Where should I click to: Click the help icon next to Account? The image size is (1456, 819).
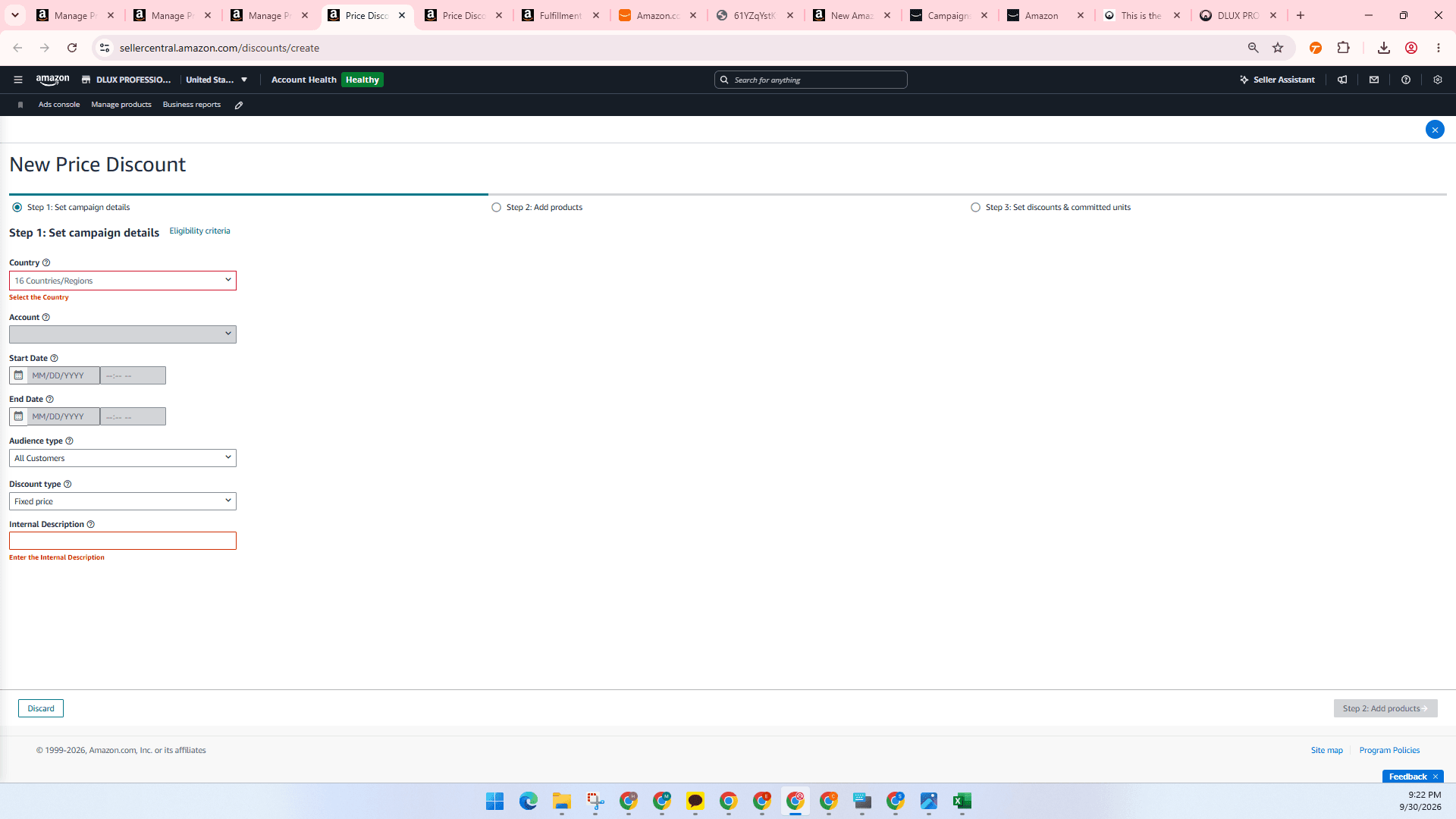(46, 318)
